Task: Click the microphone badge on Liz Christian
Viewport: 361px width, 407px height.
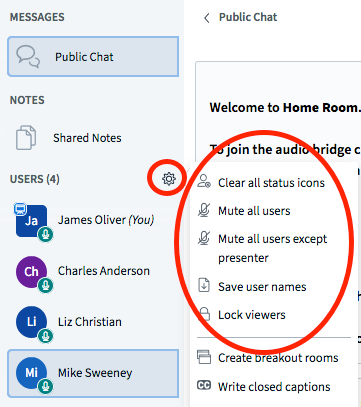Action: pyautogui.click(x=45, y=336)
